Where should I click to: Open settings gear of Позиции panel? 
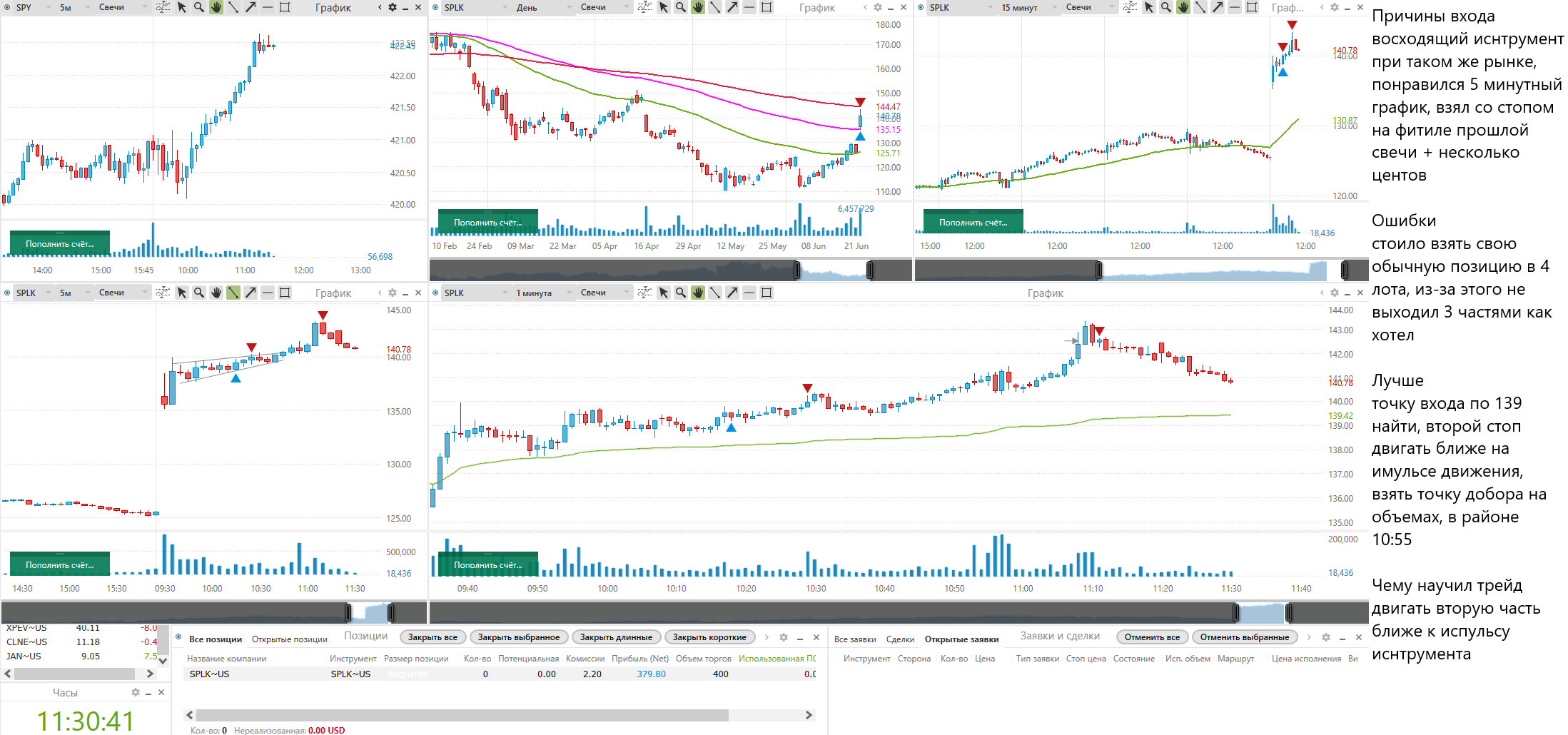pos(784,637)
